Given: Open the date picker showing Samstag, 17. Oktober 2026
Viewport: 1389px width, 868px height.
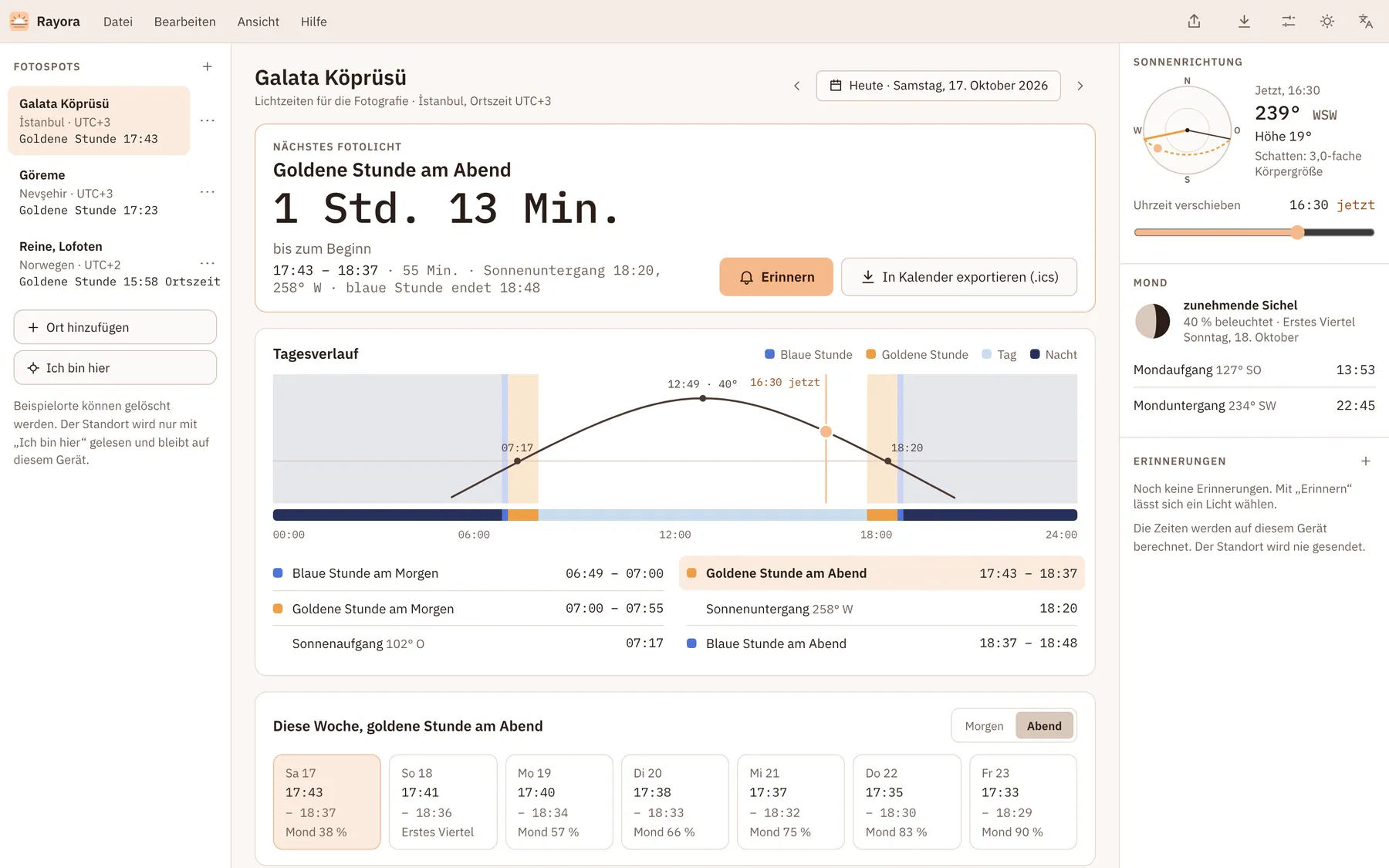Looking at the screenshot, I should pos(938,86).
